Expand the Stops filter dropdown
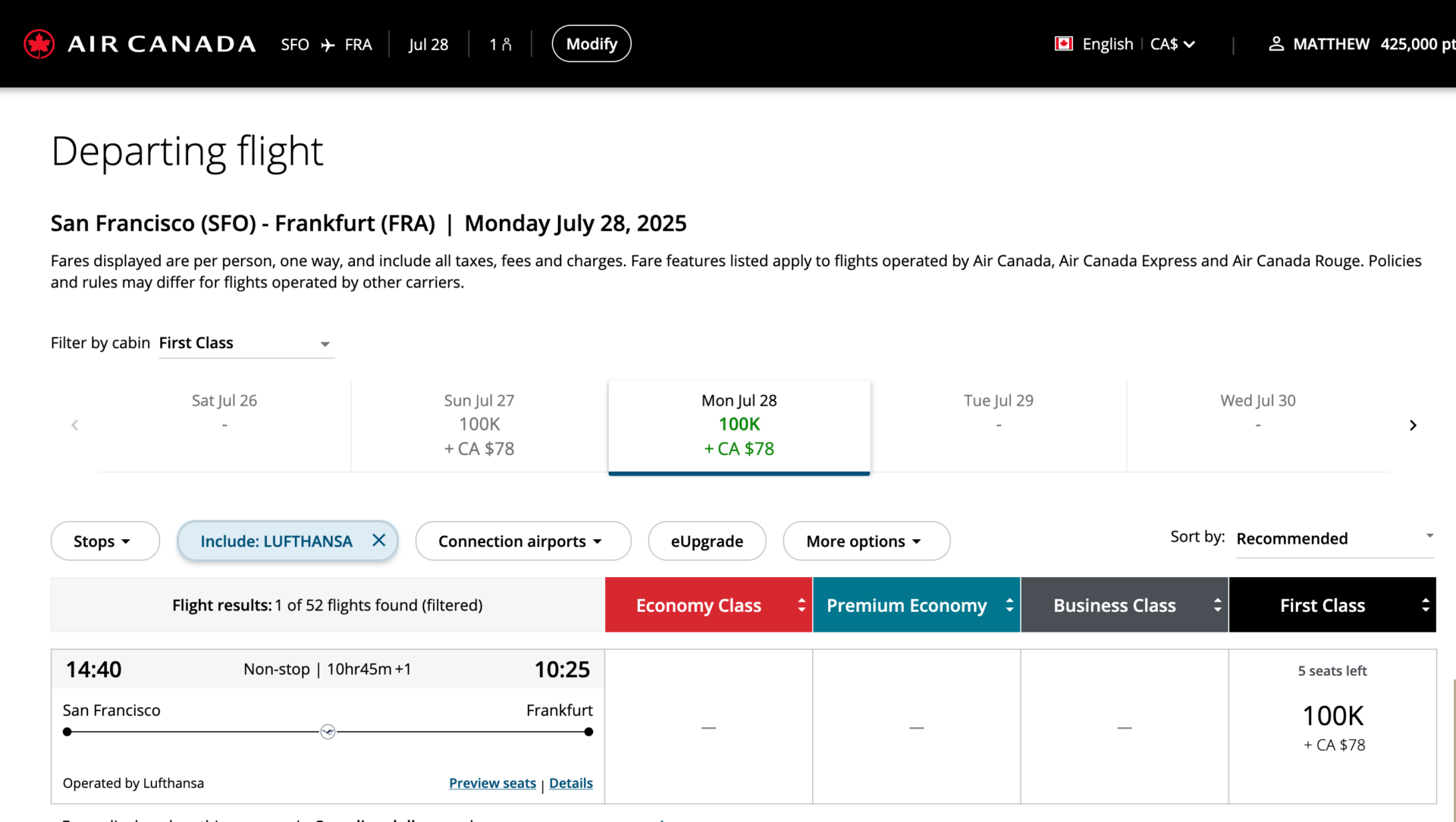The image size is (1456, 822). [x=105, y=541]
